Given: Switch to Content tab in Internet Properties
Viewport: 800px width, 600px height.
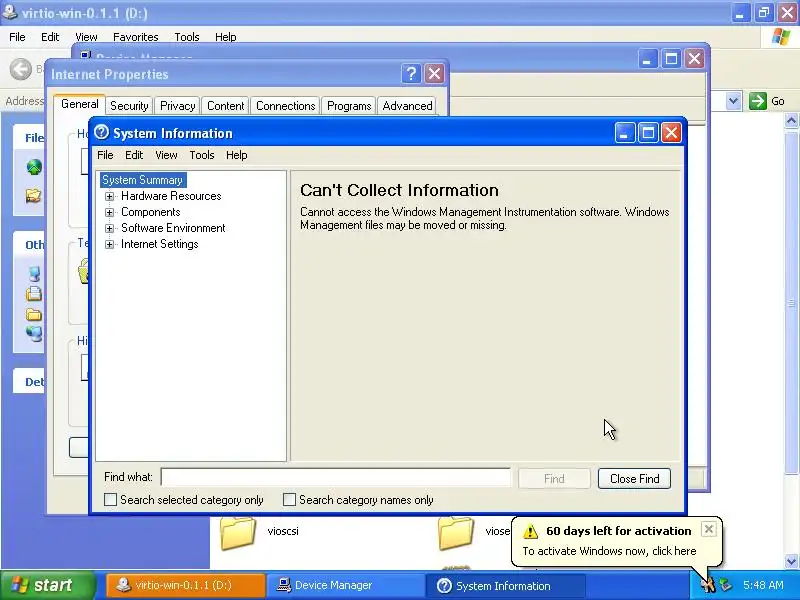Looking at the screenshot, I should [226, 106].
